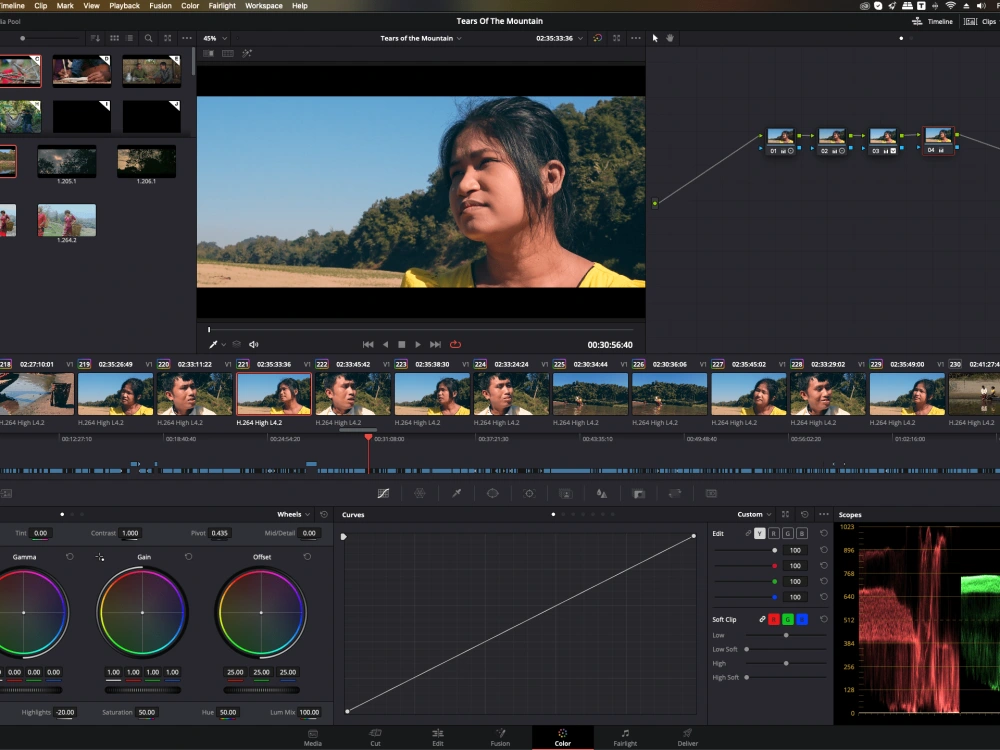The height and width of the screenshot is (750, 1000).
Task: Switch to the Cut page tab
Action: coord(375,737)
